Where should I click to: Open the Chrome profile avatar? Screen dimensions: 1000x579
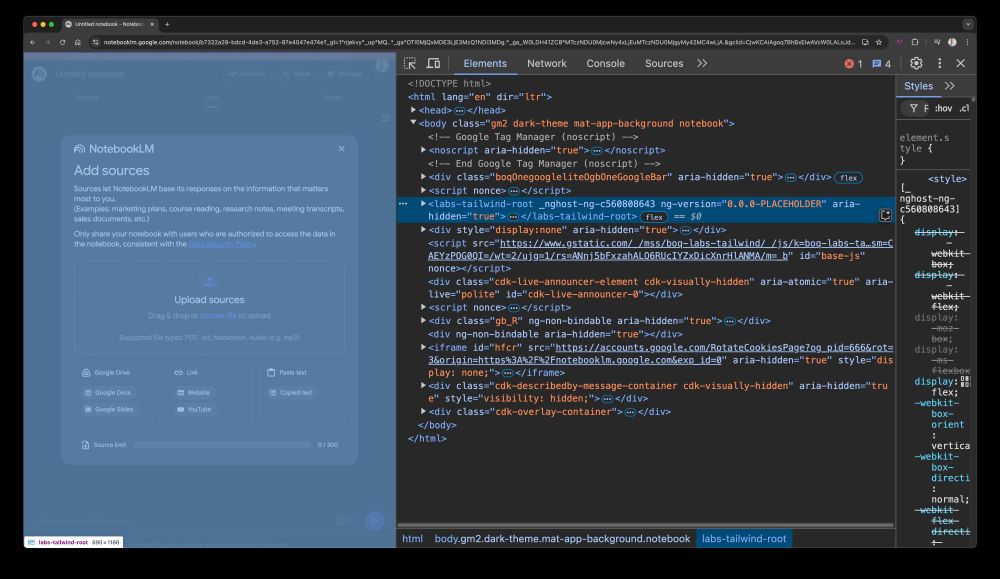[952, 42]
